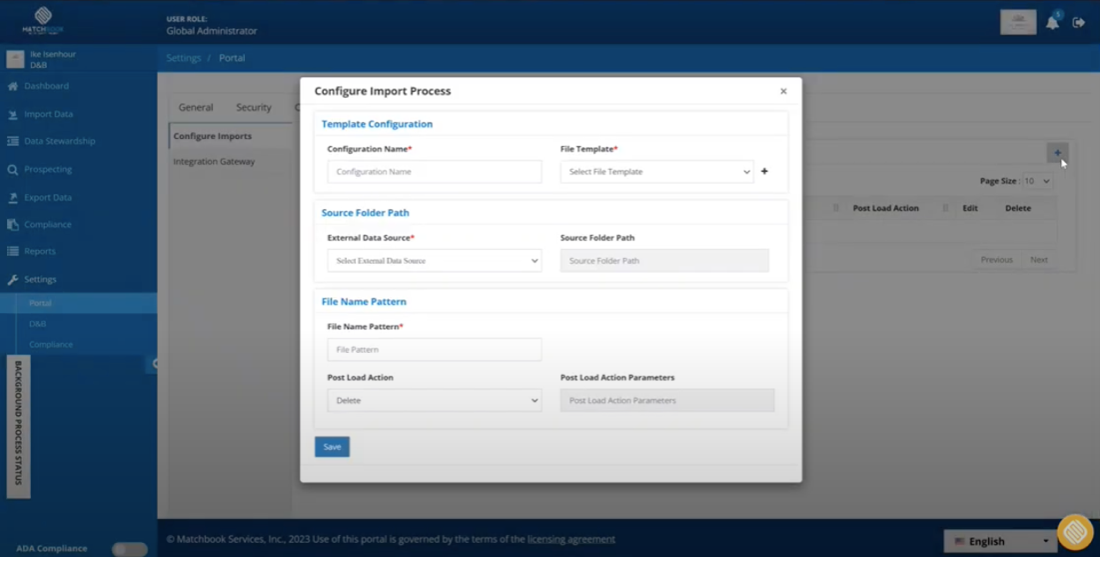
Task: Click the Prospecting magnifier icon
Action: coord(13,169)
